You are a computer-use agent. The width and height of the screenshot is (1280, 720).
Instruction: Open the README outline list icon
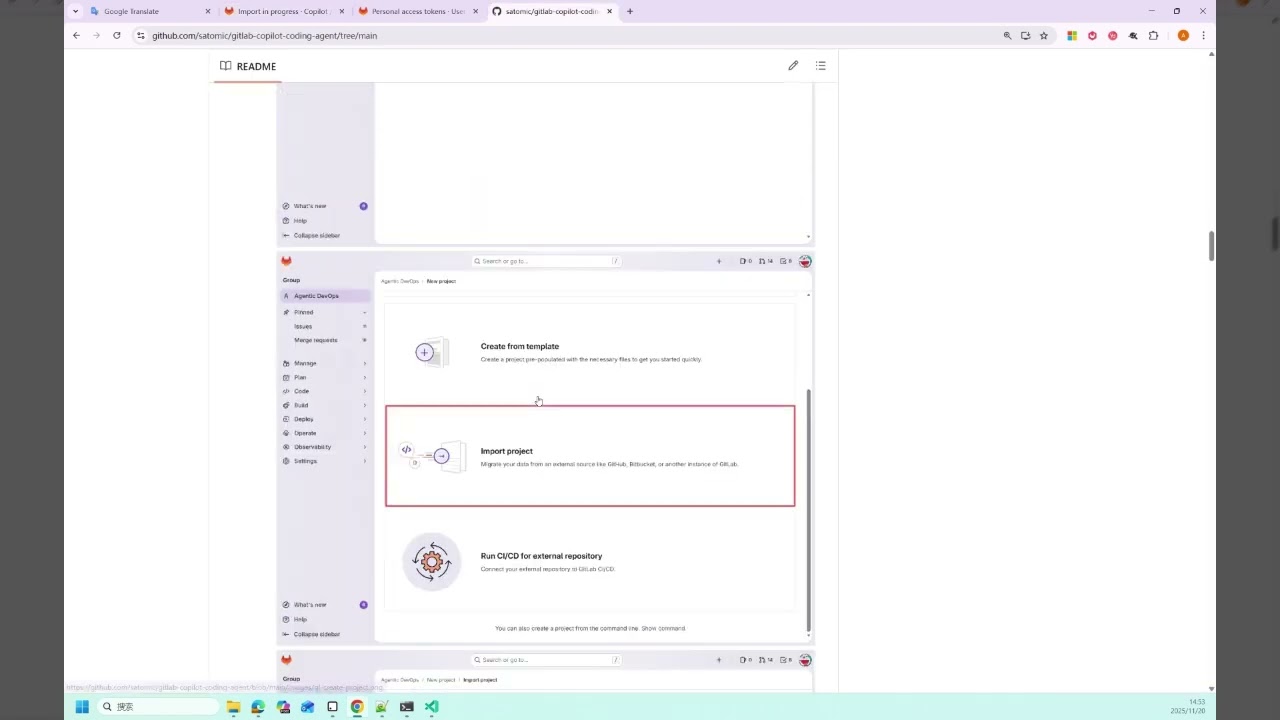pyautogui.click(x=821, y=66)
